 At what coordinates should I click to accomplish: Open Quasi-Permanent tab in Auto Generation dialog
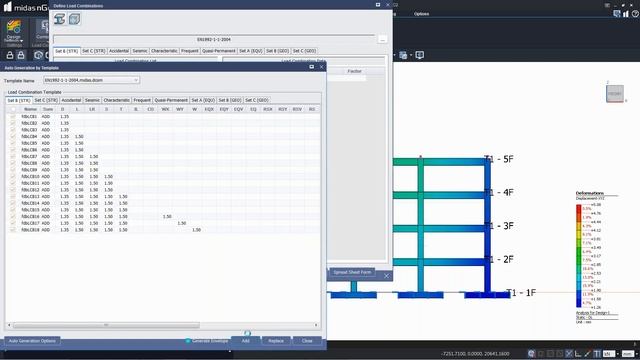click(x=171, y=100)
